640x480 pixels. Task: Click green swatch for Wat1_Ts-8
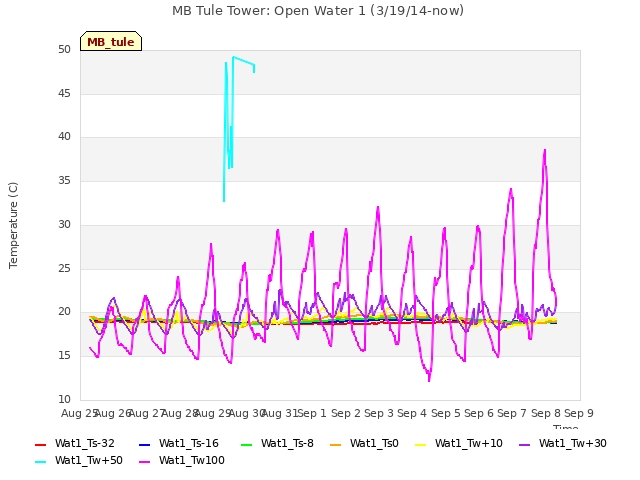coord(246,444)
